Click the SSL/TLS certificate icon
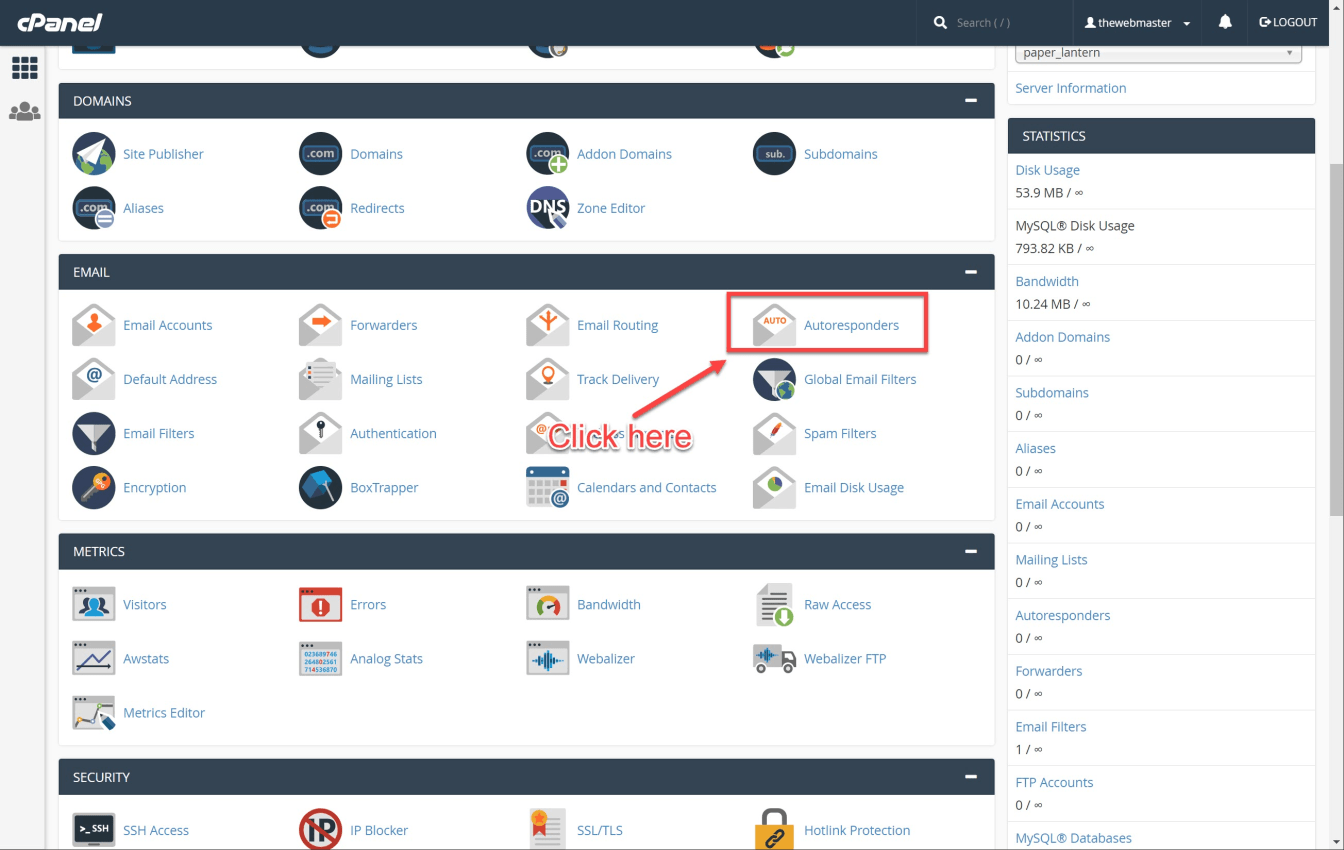Image resolution: width=1344 pixels, height=850 pixels. point(548,829)
